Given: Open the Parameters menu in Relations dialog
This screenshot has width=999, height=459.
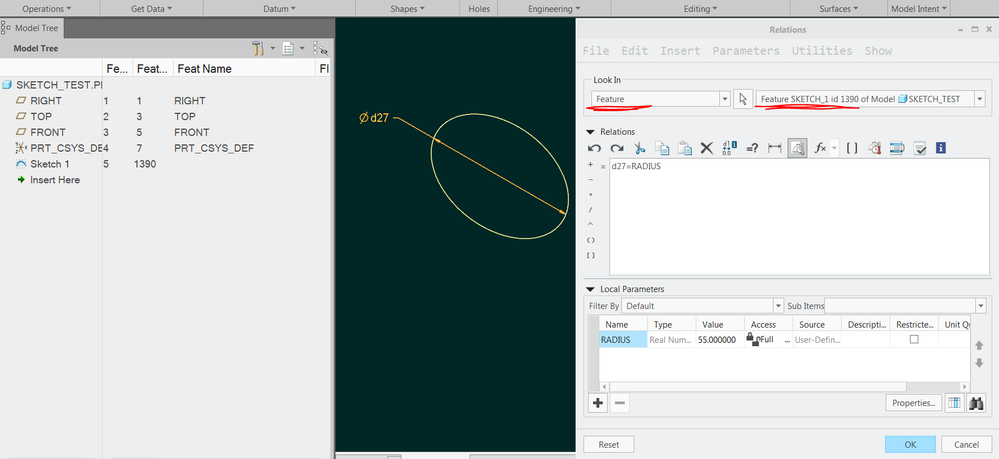Looking at the screenshot, I should click(x=745, y=51).
